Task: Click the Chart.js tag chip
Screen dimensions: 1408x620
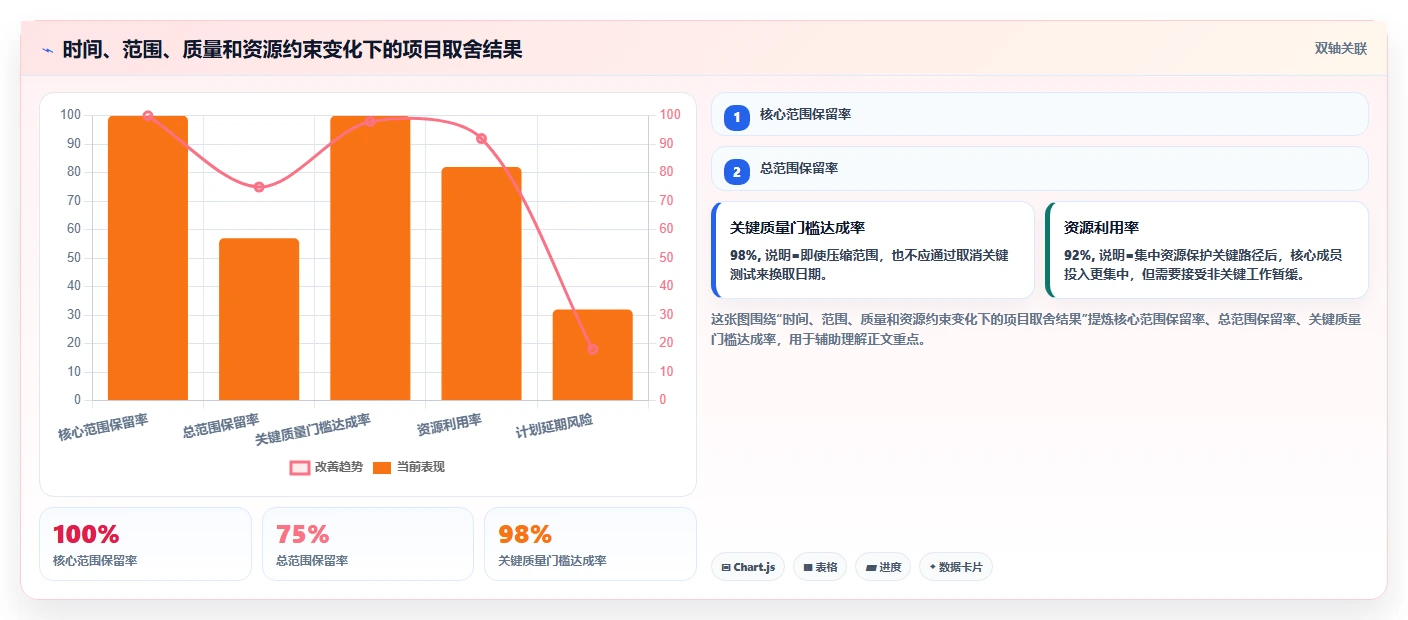Action: [748, 567]
